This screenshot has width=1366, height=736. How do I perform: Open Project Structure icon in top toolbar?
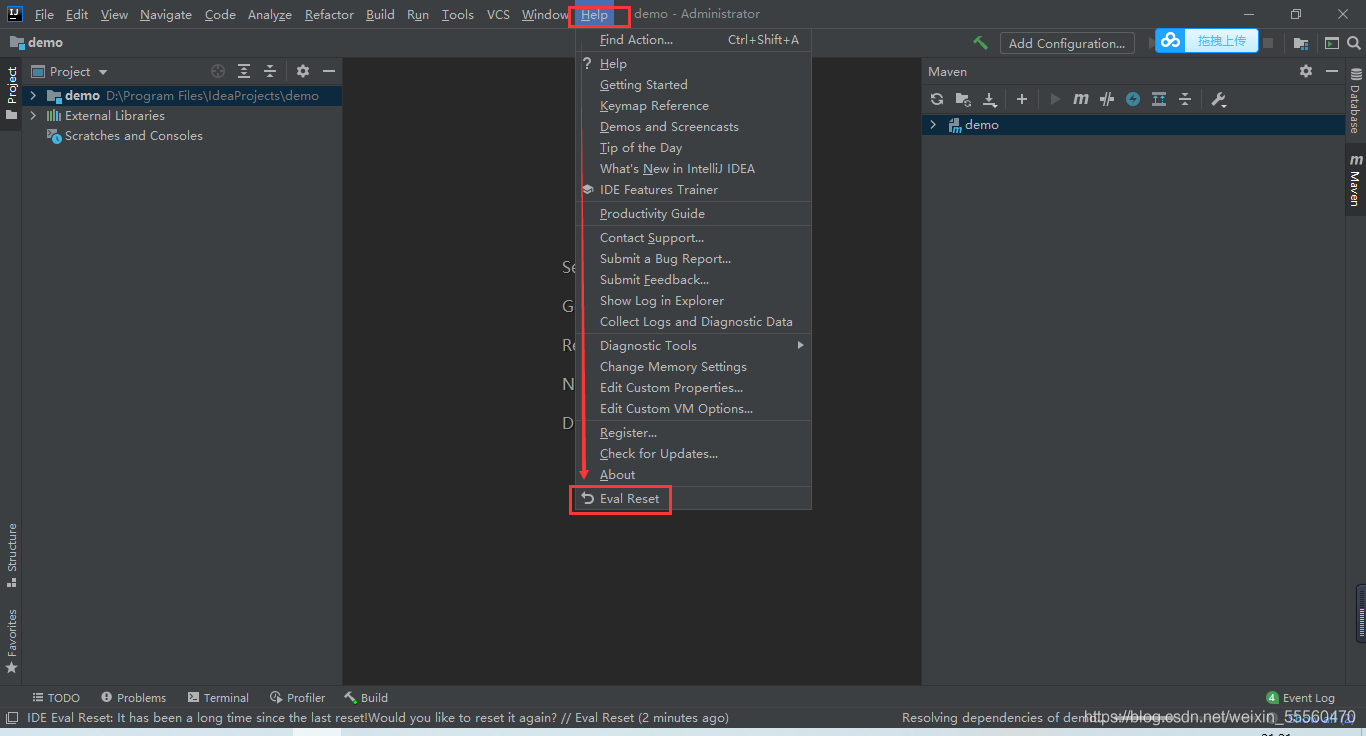coord(1301,43)
